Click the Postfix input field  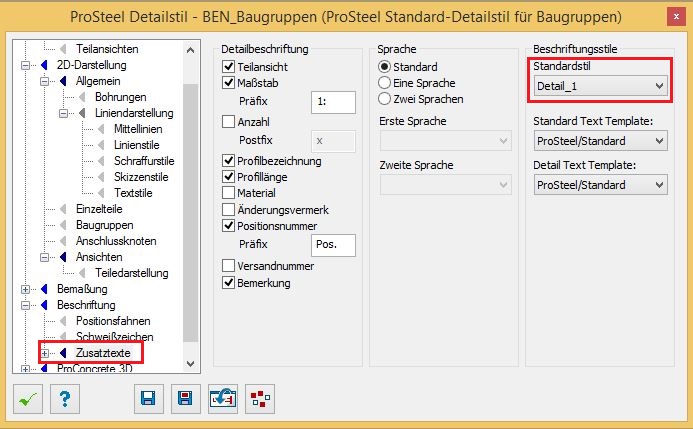(333, 141)
